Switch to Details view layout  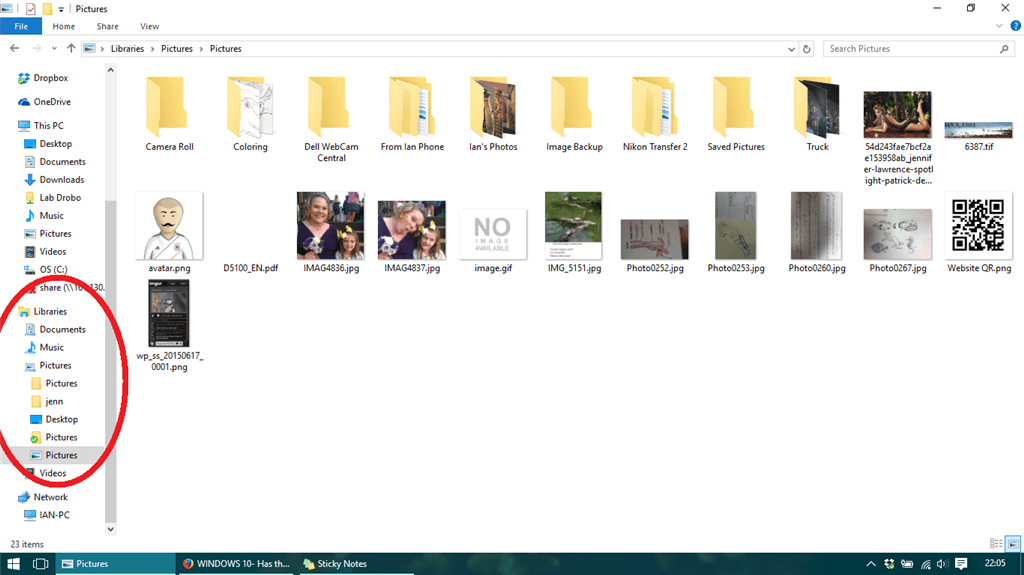click(995, 543)
